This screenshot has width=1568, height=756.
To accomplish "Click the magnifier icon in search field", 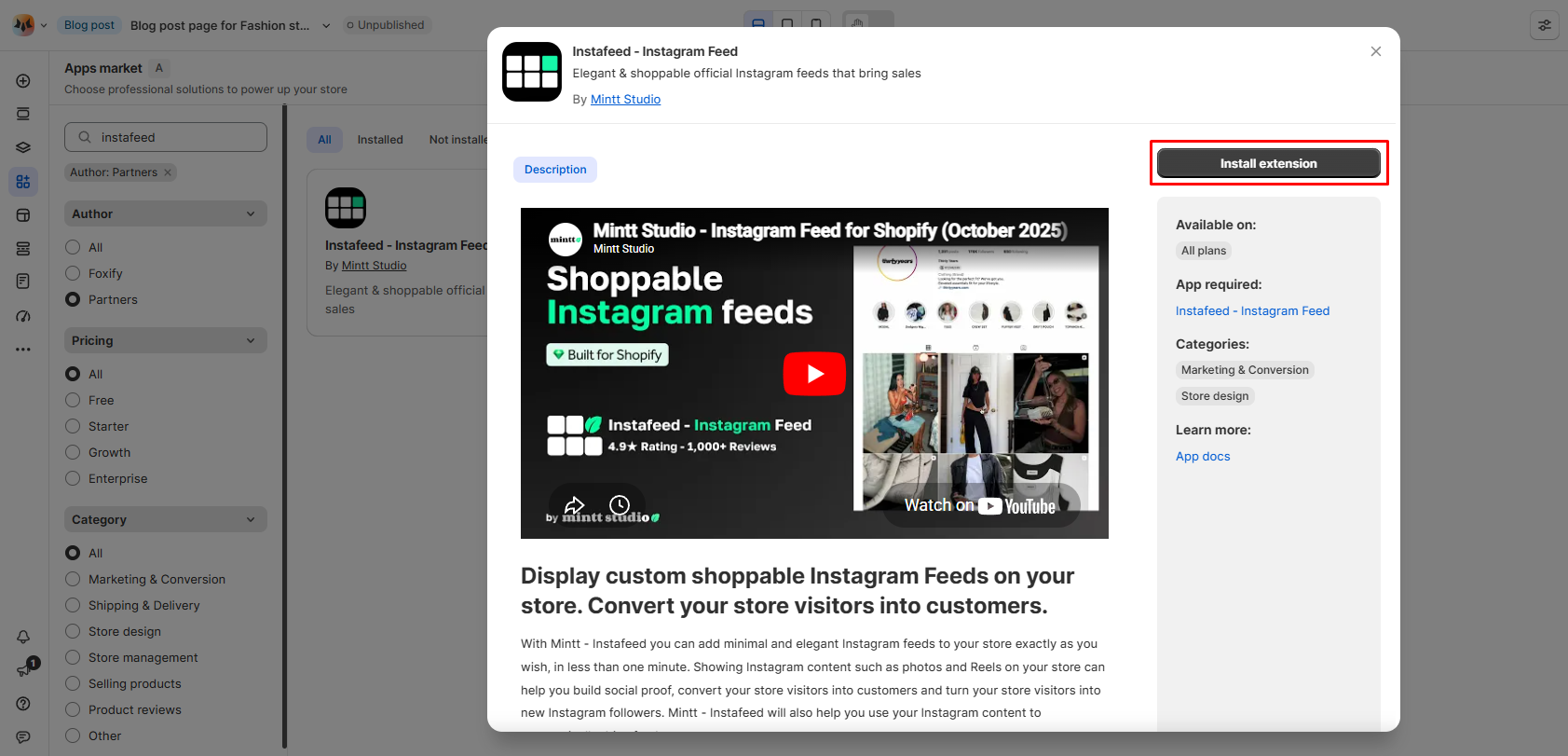I will (x=85, y=137).
